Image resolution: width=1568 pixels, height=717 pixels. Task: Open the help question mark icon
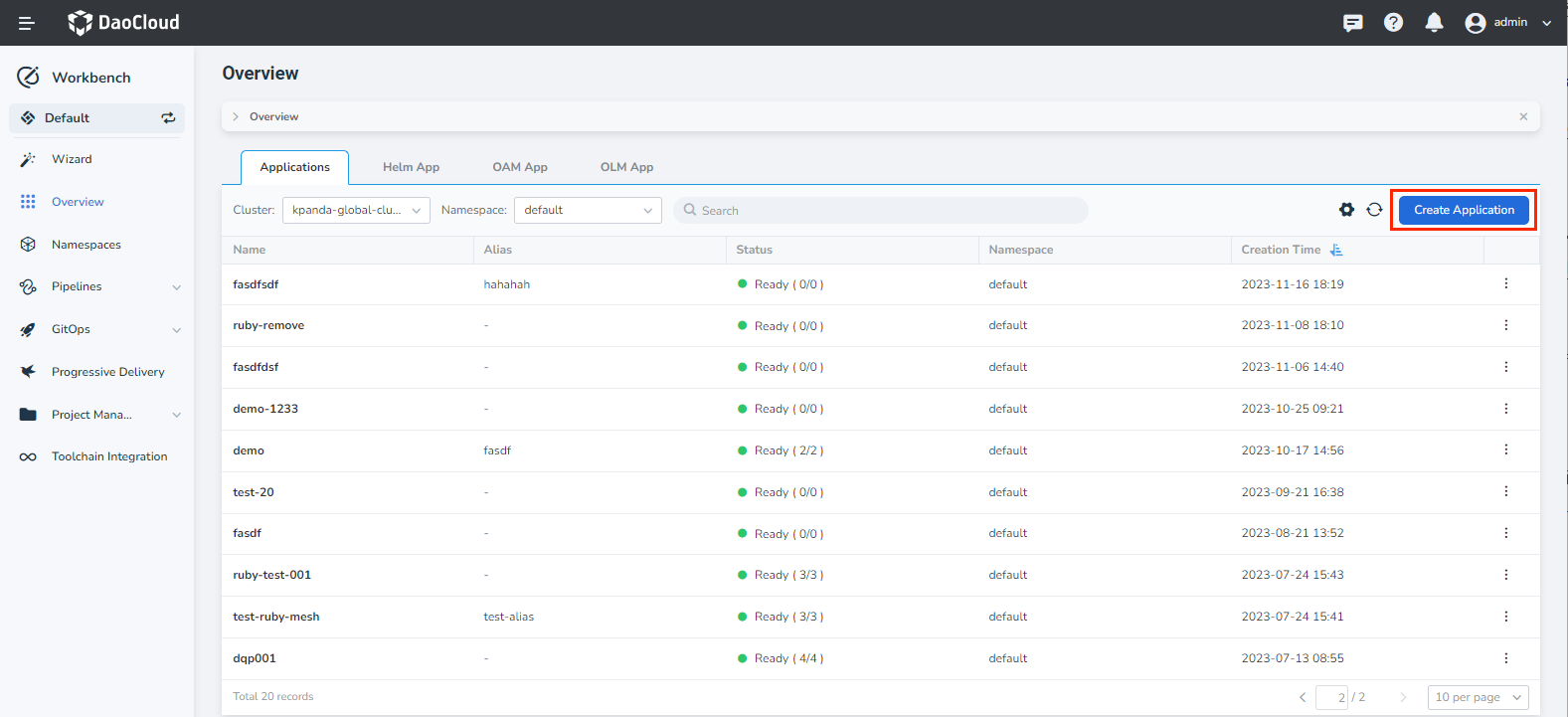click(x=1393, y=23)
